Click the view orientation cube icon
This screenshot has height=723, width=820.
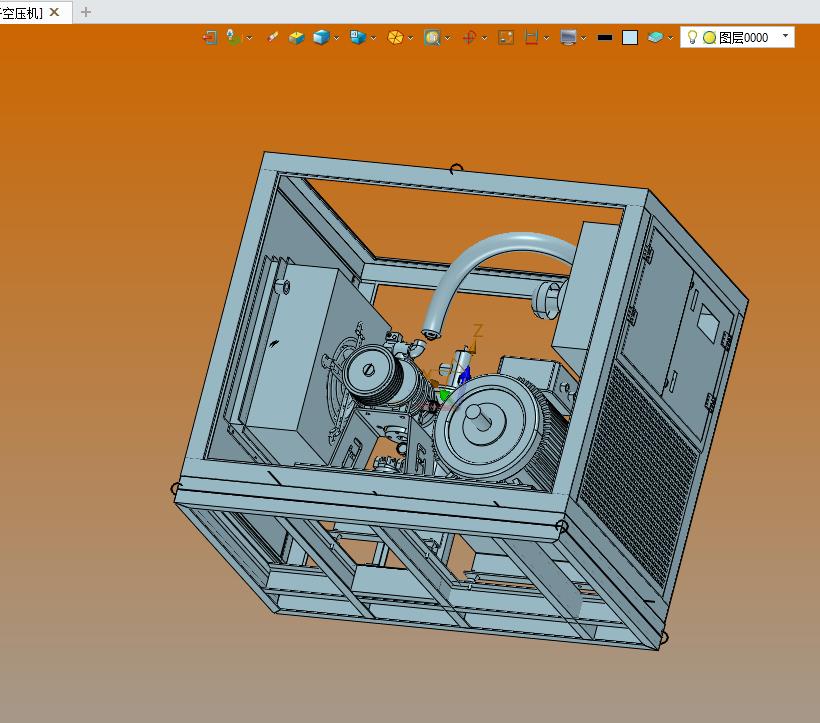point(357,37)
